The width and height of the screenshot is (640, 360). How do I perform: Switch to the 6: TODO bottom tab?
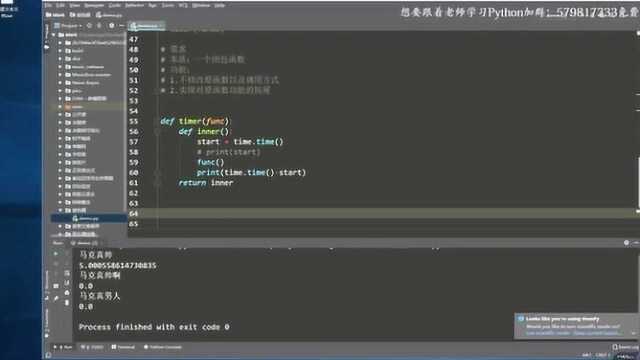point(92,347)
